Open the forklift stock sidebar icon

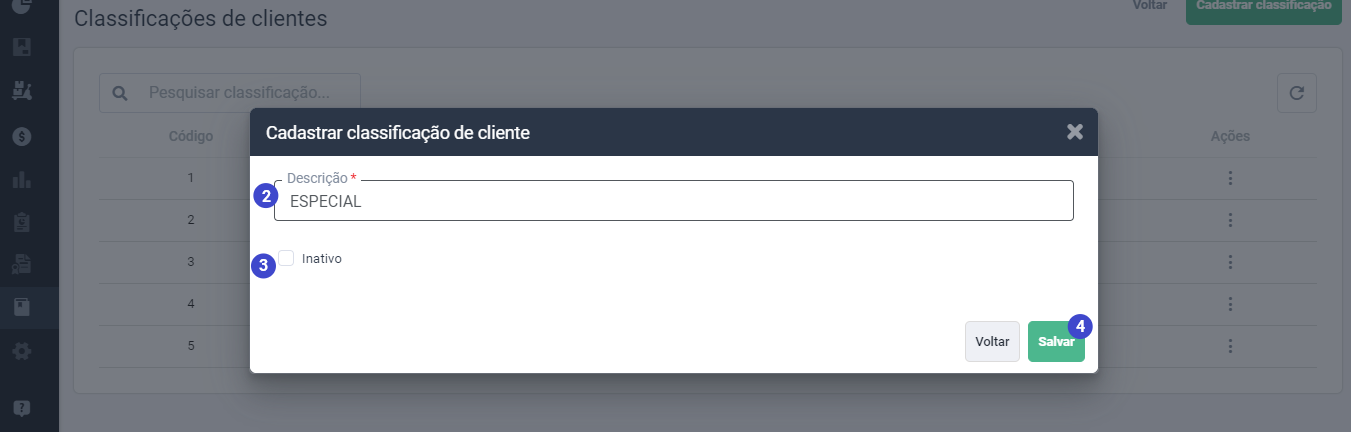coord(22,91)
